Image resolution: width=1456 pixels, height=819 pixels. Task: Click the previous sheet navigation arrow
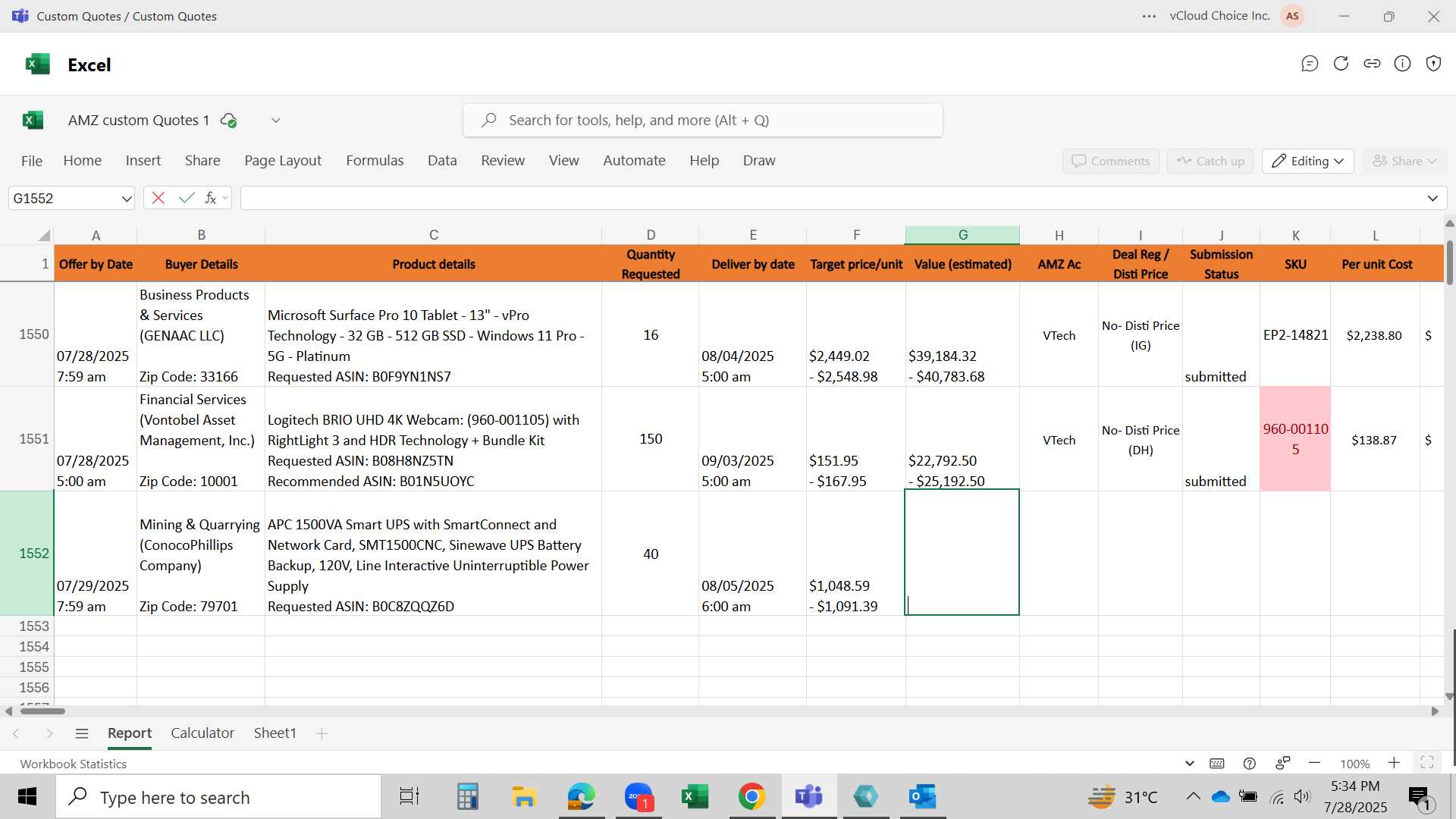(16, 733)
